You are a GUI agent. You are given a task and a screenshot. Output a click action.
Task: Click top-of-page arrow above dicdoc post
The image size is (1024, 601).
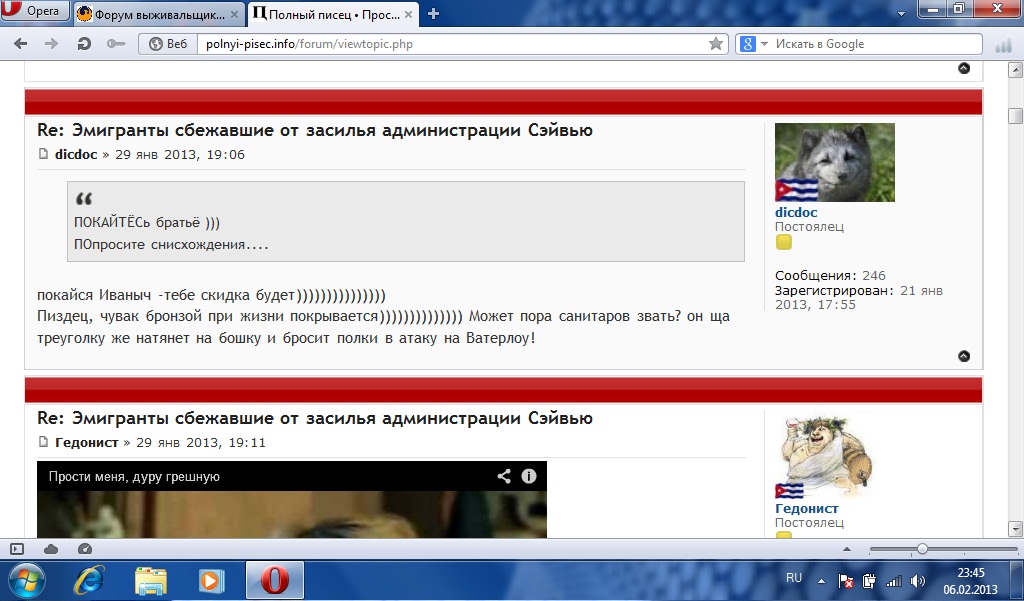pyautogui.click(x=964, y=68)
